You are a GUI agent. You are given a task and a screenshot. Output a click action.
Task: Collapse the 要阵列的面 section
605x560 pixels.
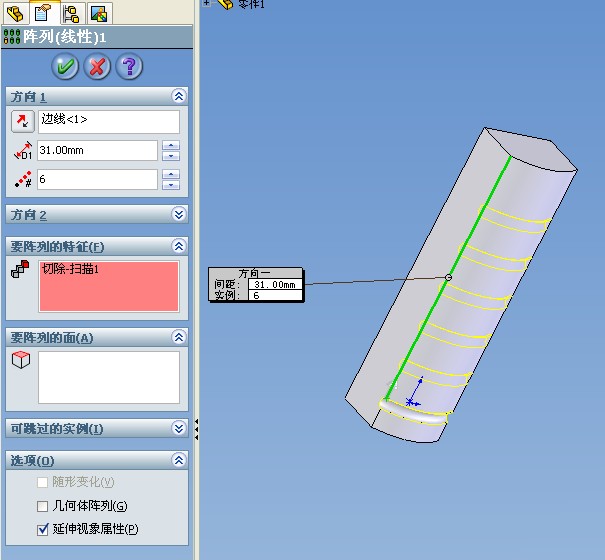pyautogui.click(x=179, y=337)
